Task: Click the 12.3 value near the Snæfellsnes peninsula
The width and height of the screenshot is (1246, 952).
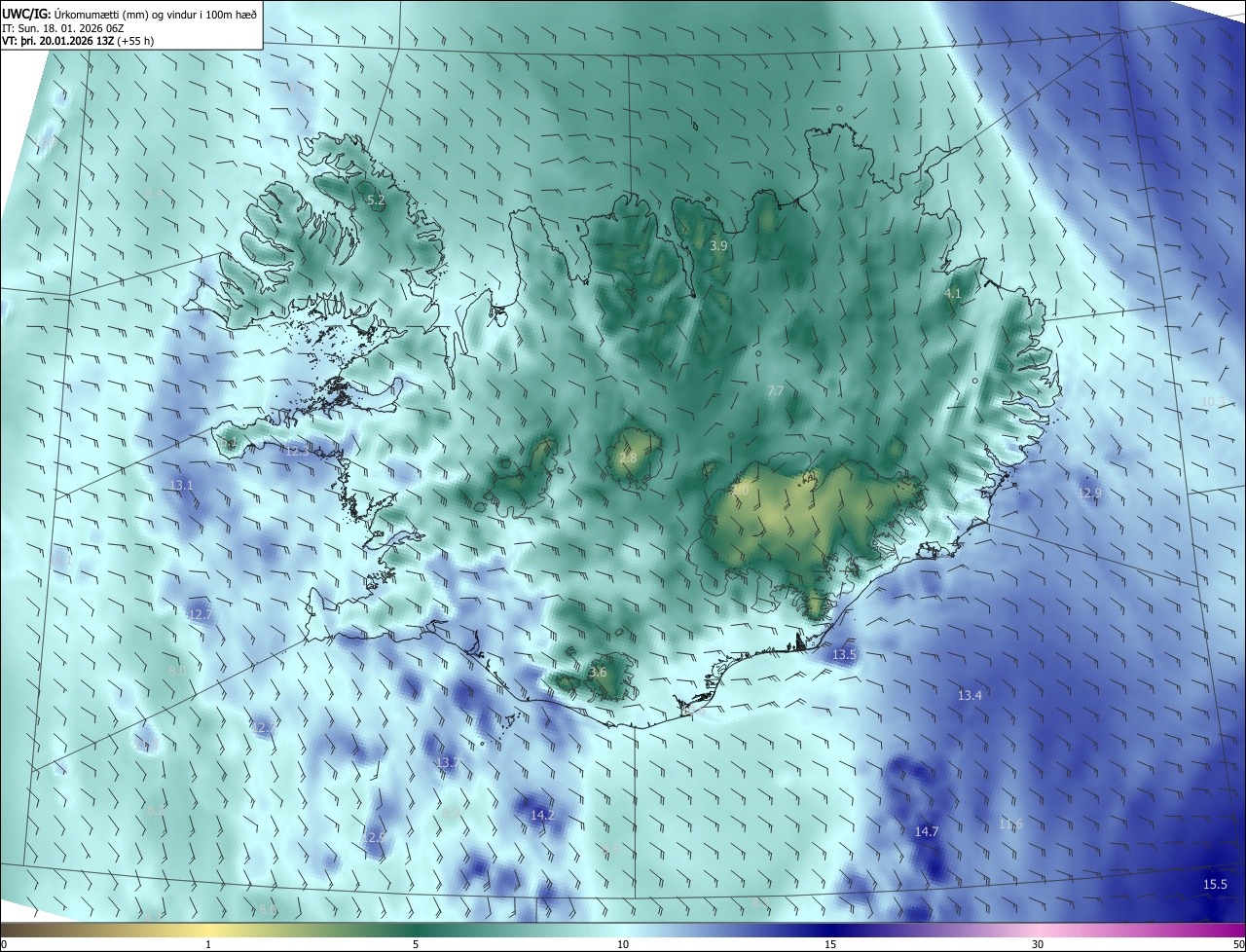Action: [297, 451]
